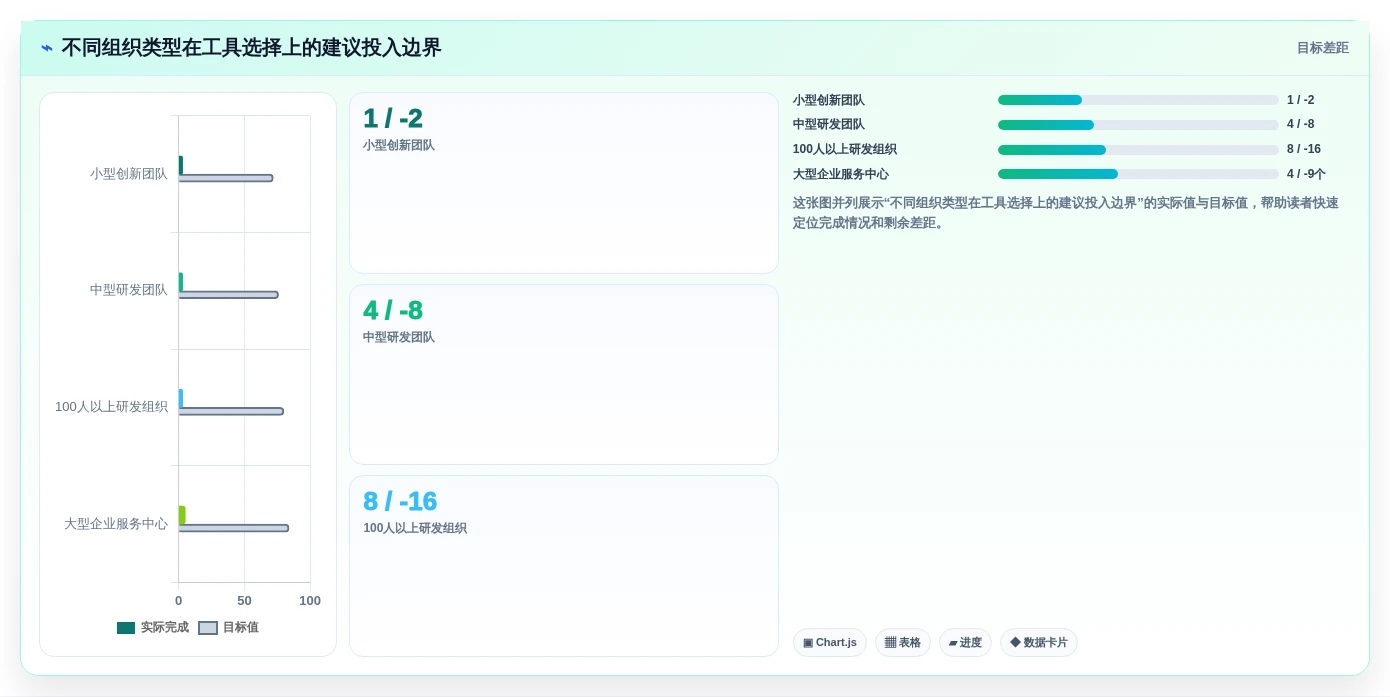Open the 8 / -16 data card
The width and height of the screenshot is (1390, 697).
[x=564, y=566]
